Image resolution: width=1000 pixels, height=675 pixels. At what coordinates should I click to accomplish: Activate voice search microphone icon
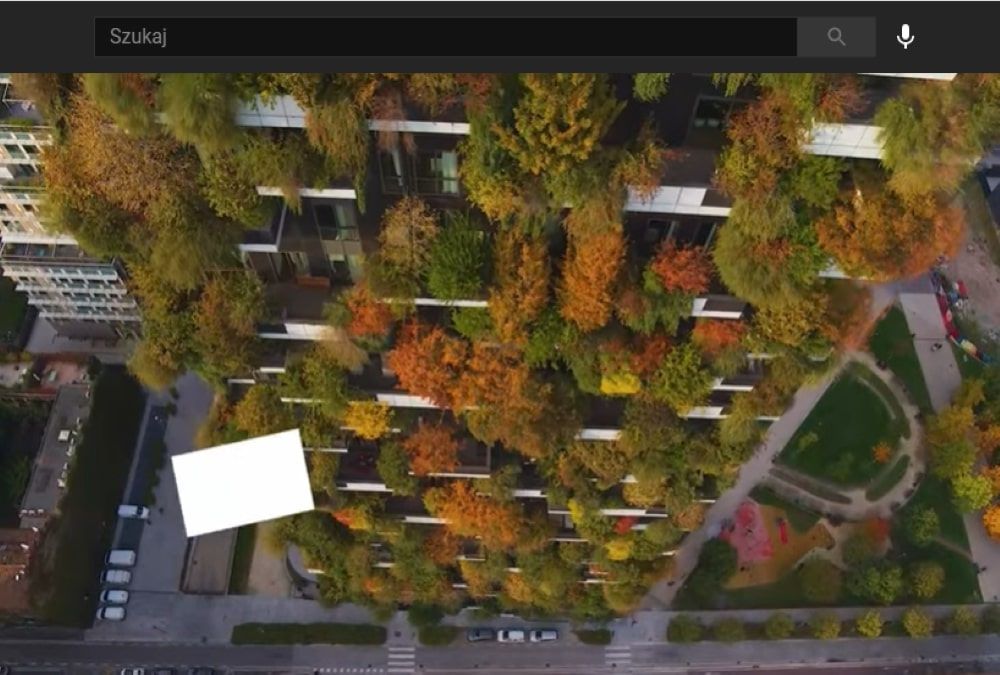(x=905, y=37)
